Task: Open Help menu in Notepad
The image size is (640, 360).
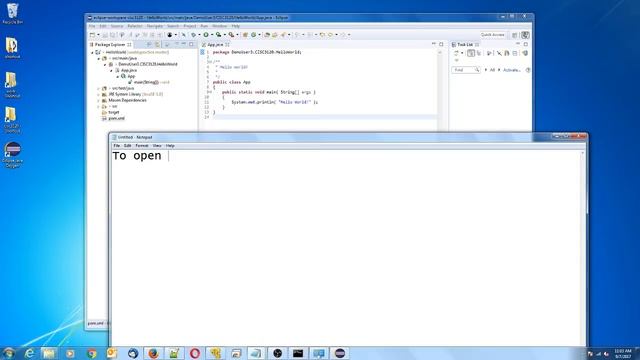Action: click(170, 146)
